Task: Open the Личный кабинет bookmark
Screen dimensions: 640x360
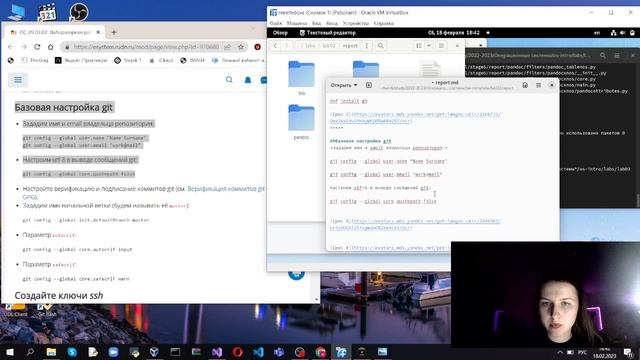Action: tap(238, 60)
